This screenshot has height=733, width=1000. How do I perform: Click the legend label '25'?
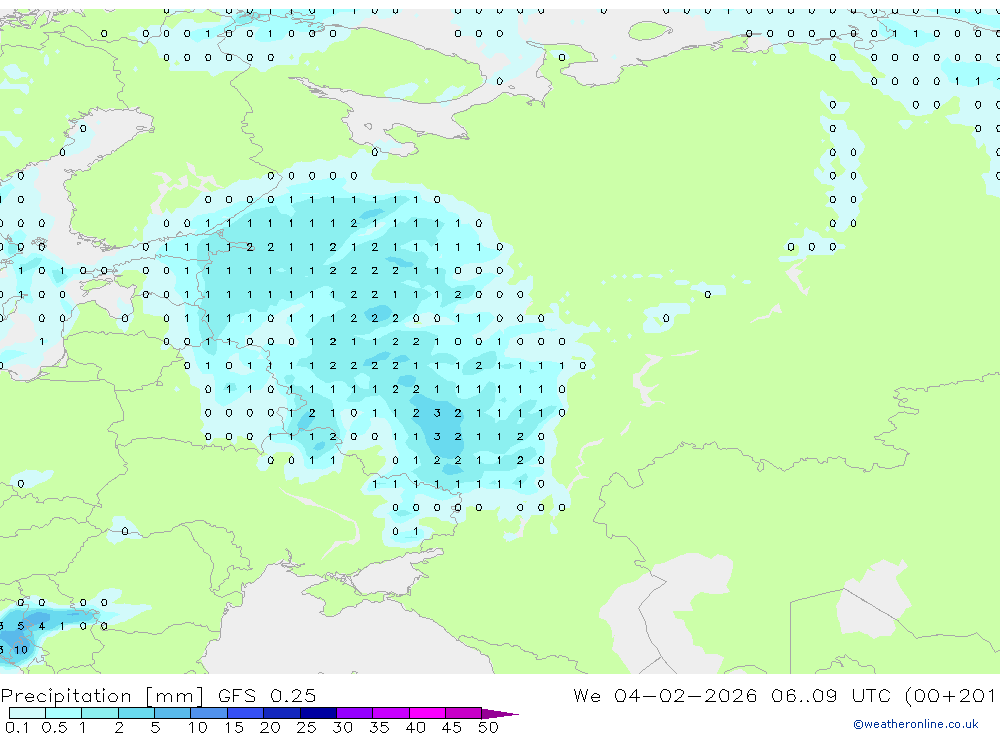tap(306, 727)
